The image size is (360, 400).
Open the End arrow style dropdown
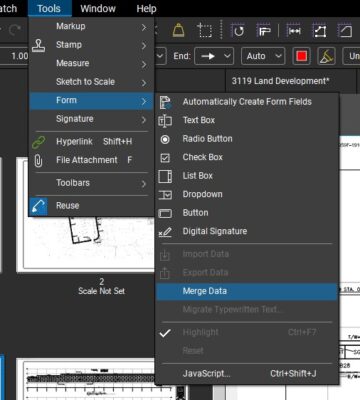(214, 56)
